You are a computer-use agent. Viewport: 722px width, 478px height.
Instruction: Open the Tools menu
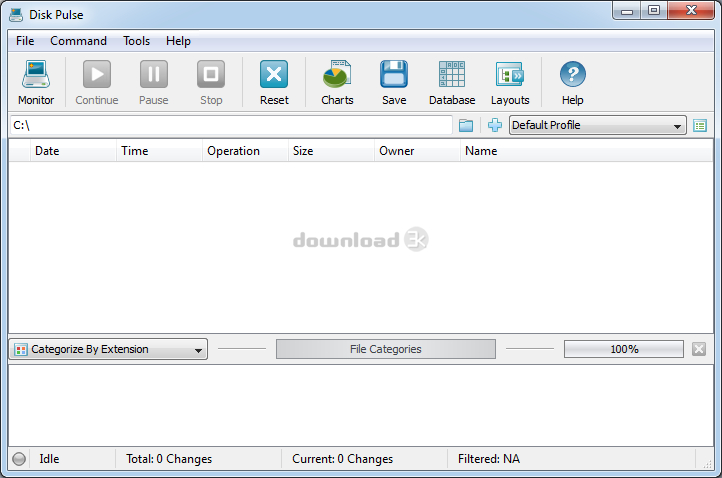pyautogui.click(x=136, y=41)
